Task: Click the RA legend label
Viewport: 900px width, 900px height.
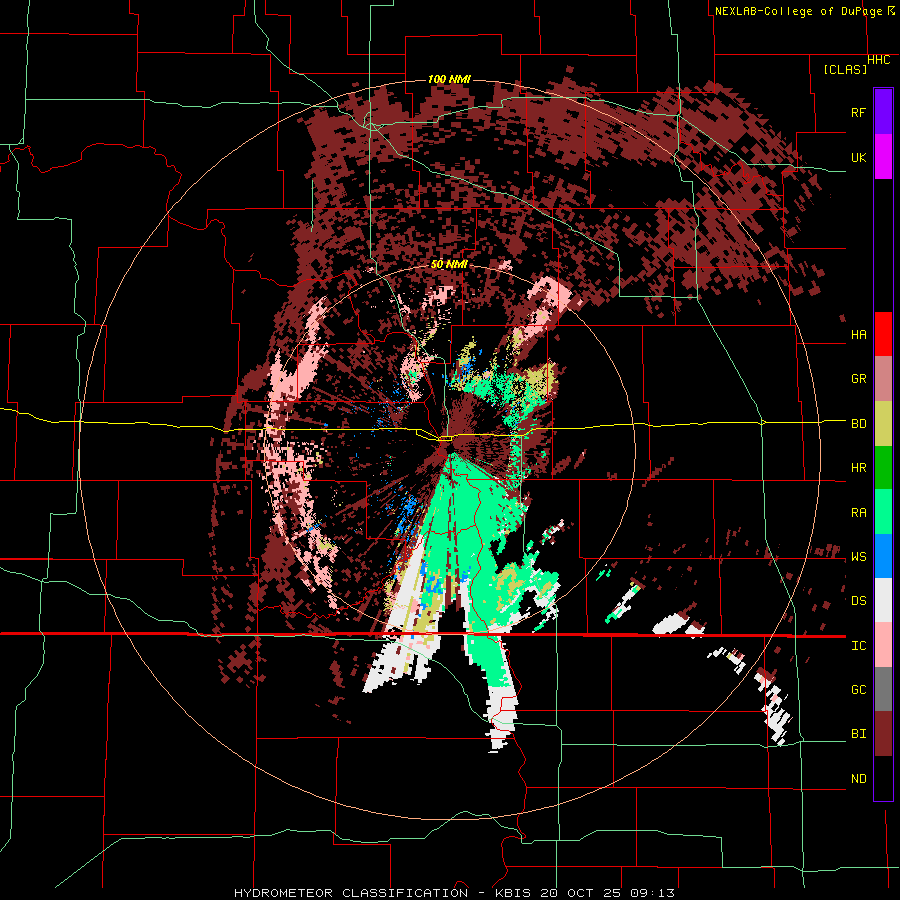Action: click(859, 513)
